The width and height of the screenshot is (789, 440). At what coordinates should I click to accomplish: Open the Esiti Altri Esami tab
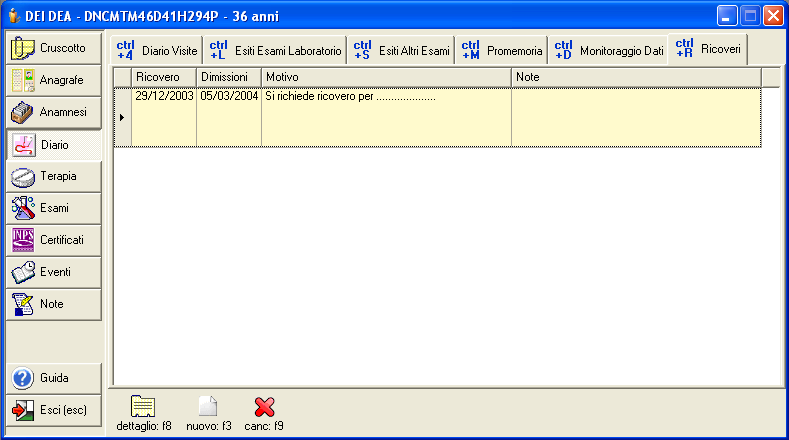point(402,50)
